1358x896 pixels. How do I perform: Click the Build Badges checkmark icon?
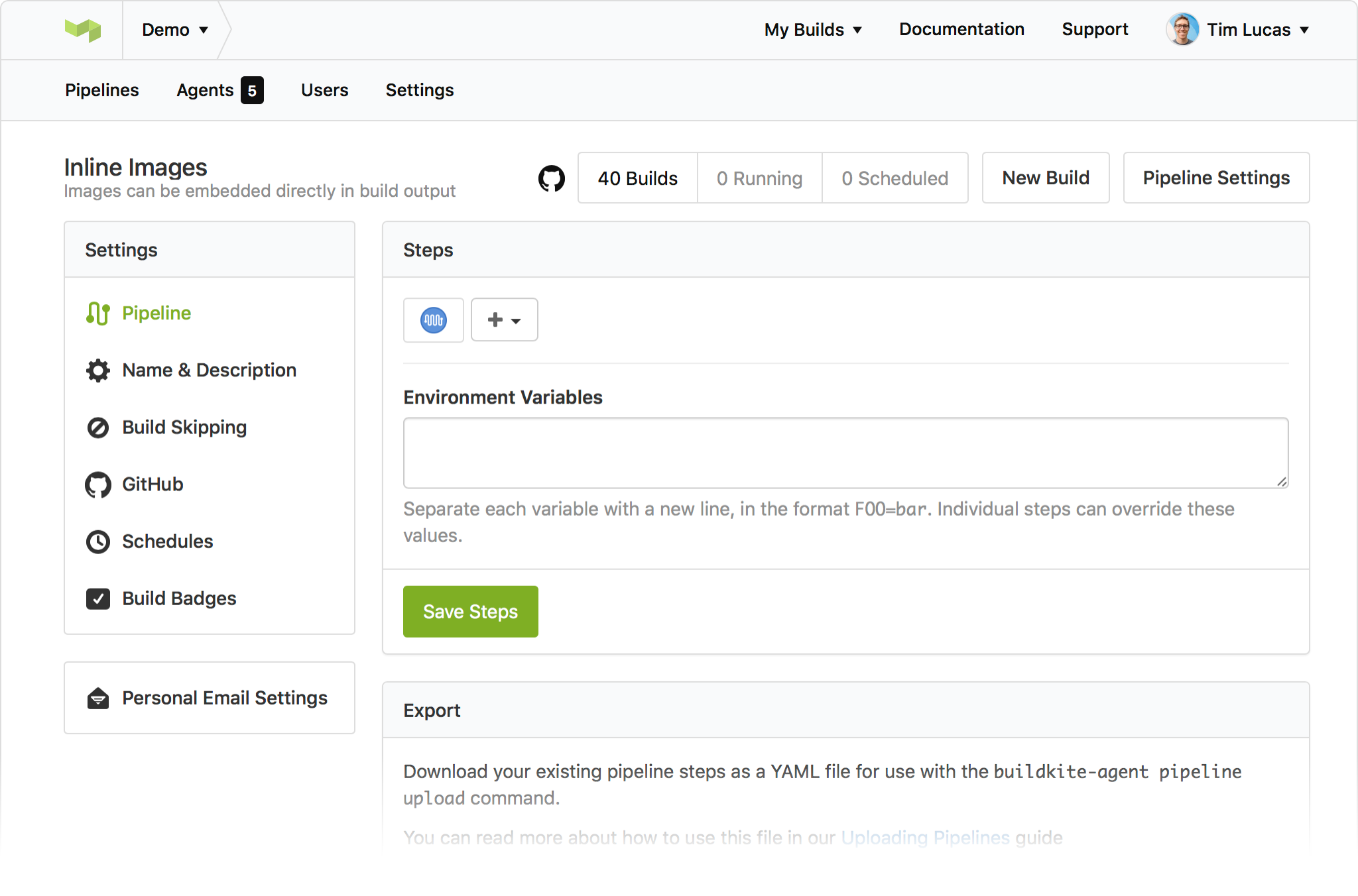coord(97,598)
